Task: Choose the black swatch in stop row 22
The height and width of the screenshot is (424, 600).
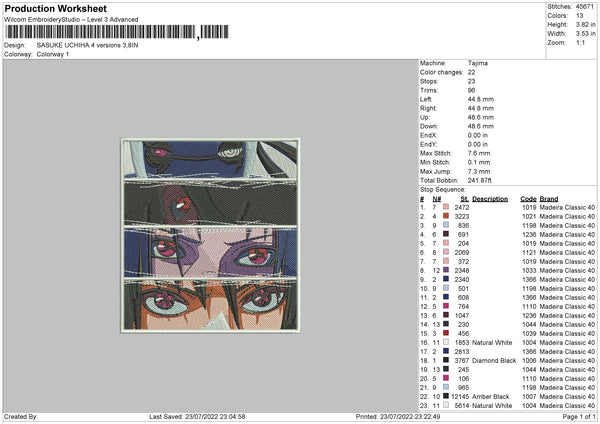Action: click(446, 396)
